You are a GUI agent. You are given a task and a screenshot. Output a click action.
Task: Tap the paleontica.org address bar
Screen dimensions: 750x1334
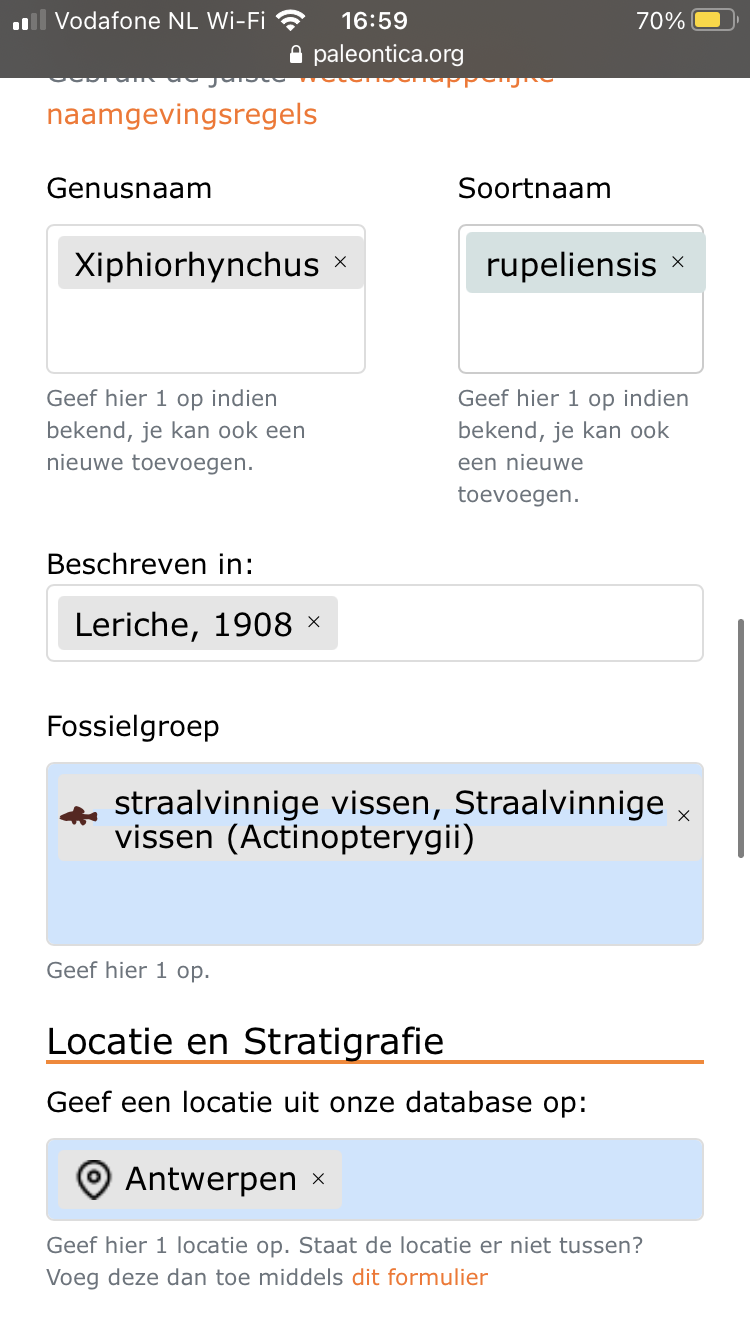pyautogui.click(x=388, y=54)
